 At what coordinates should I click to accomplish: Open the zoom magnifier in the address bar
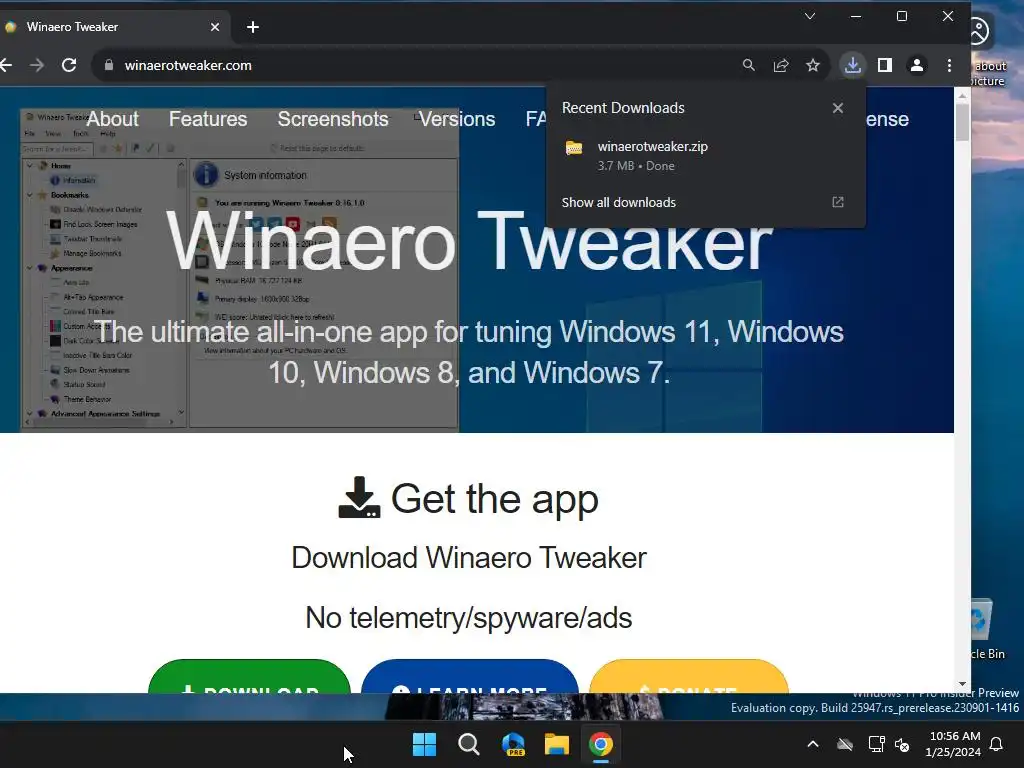748,65
